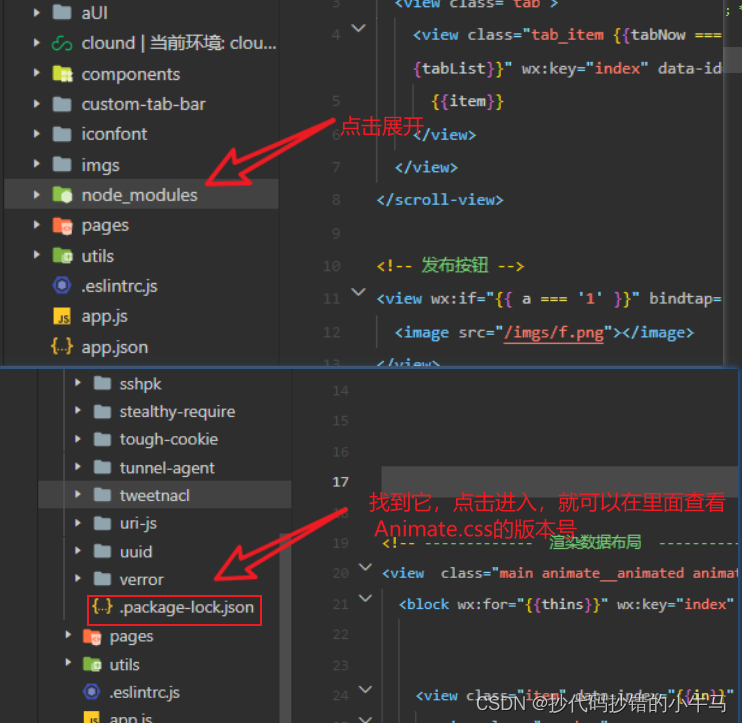Select the tunnel-agent folder name
Image resolution: width=742 pixels, height=723 pixels.
point(167,468)
